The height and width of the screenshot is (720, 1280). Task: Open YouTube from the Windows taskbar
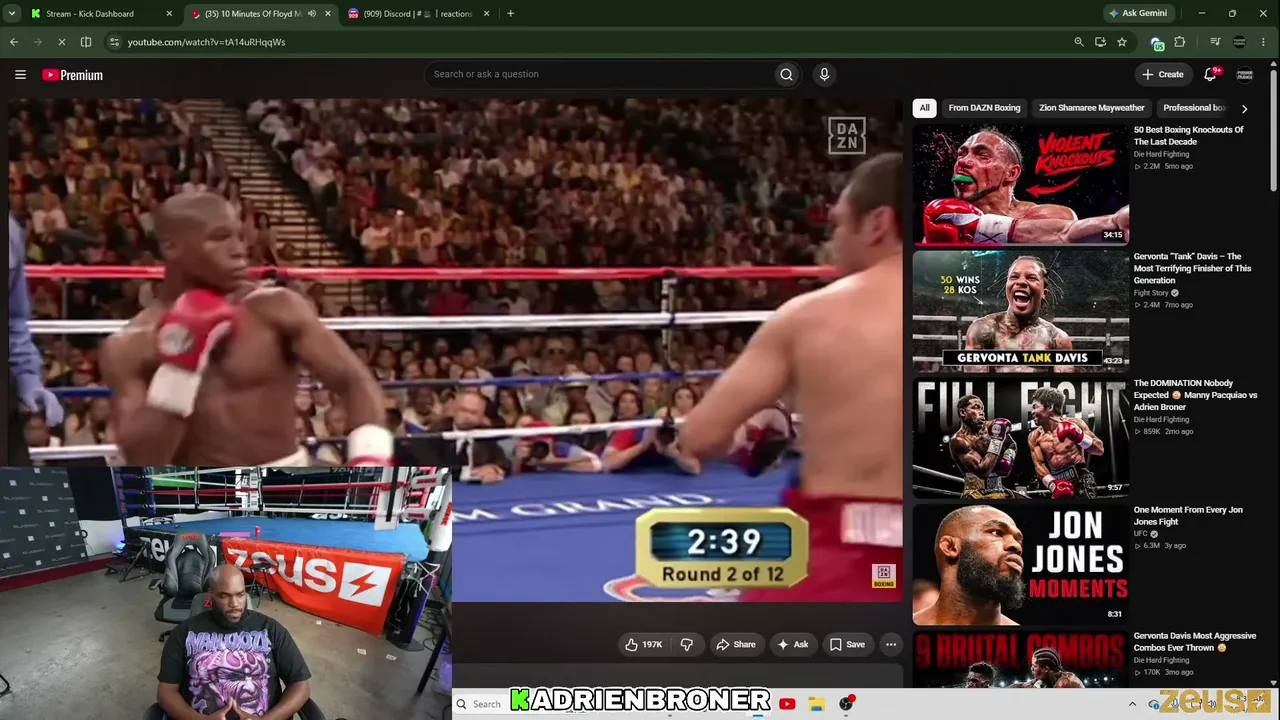pos(787,704)
